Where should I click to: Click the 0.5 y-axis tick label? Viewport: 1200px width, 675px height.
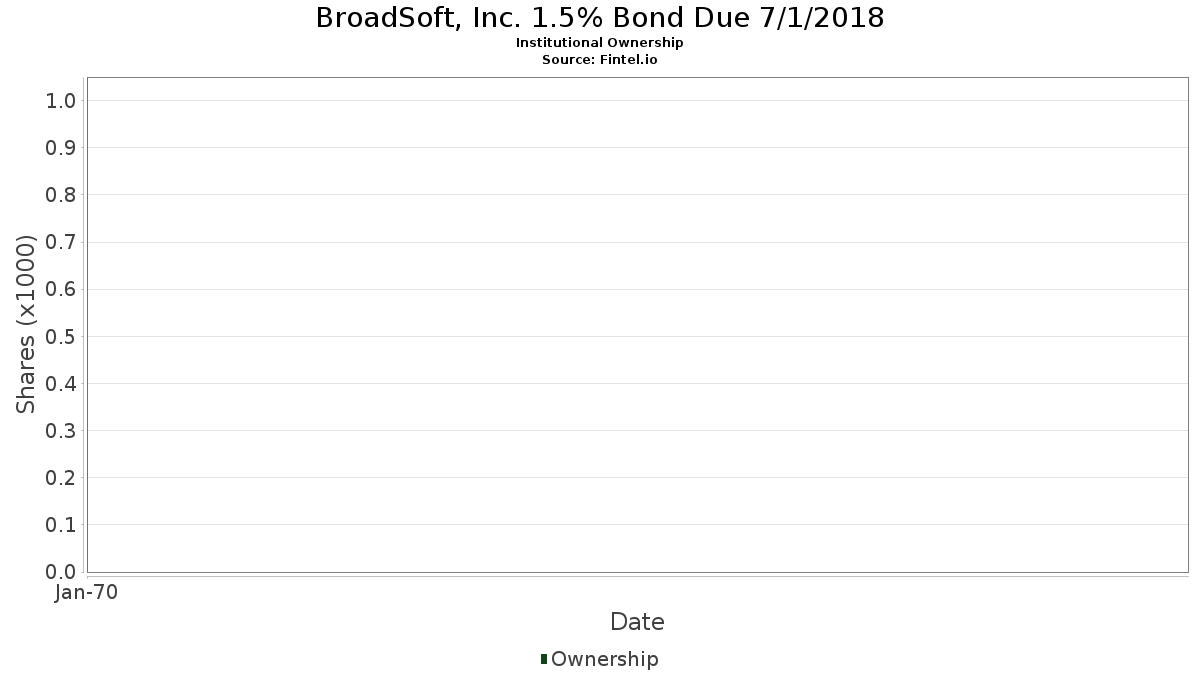click(61, 337)
